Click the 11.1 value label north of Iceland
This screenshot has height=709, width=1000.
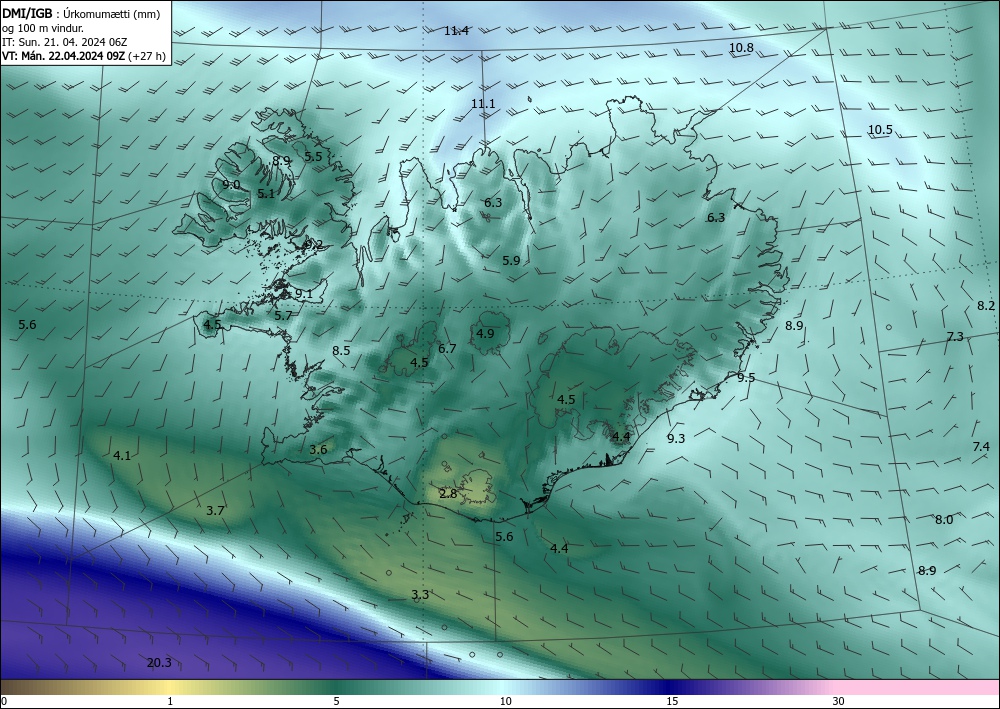pos(483,103)
